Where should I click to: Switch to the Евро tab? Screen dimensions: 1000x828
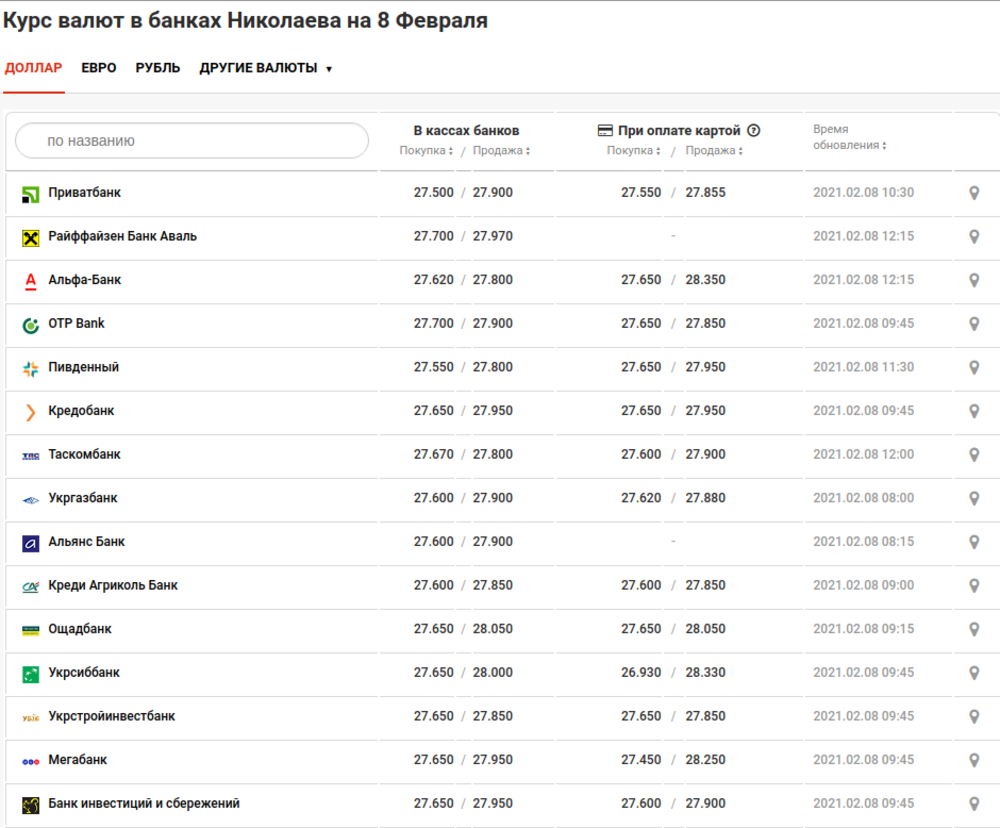tap(99, 68)
